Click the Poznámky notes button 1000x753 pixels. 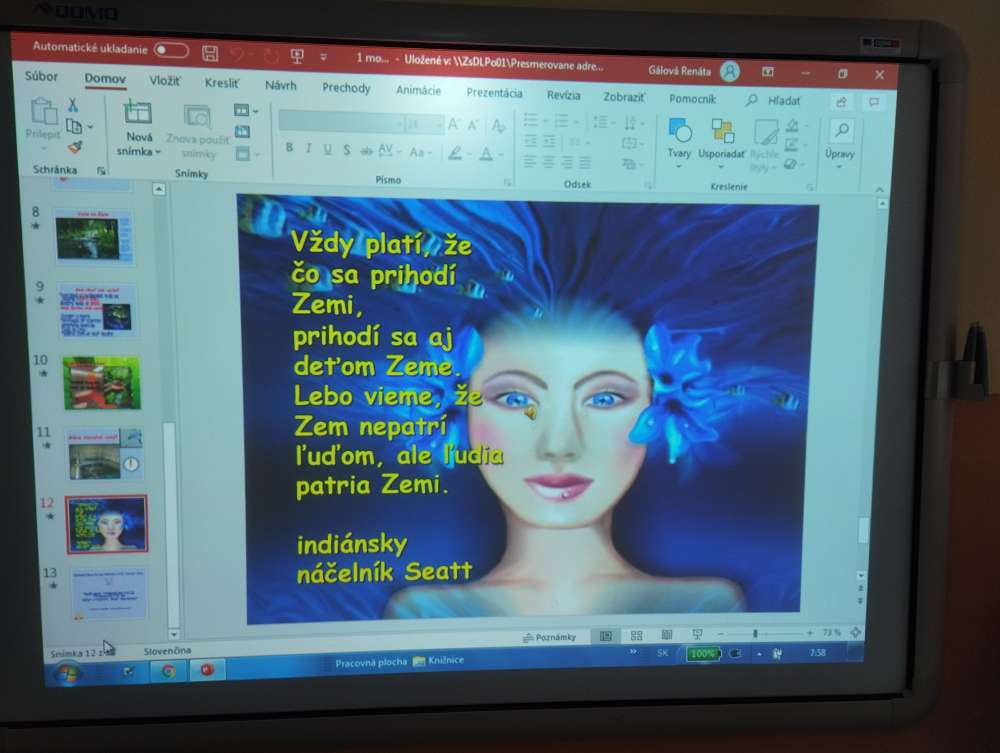549,637
